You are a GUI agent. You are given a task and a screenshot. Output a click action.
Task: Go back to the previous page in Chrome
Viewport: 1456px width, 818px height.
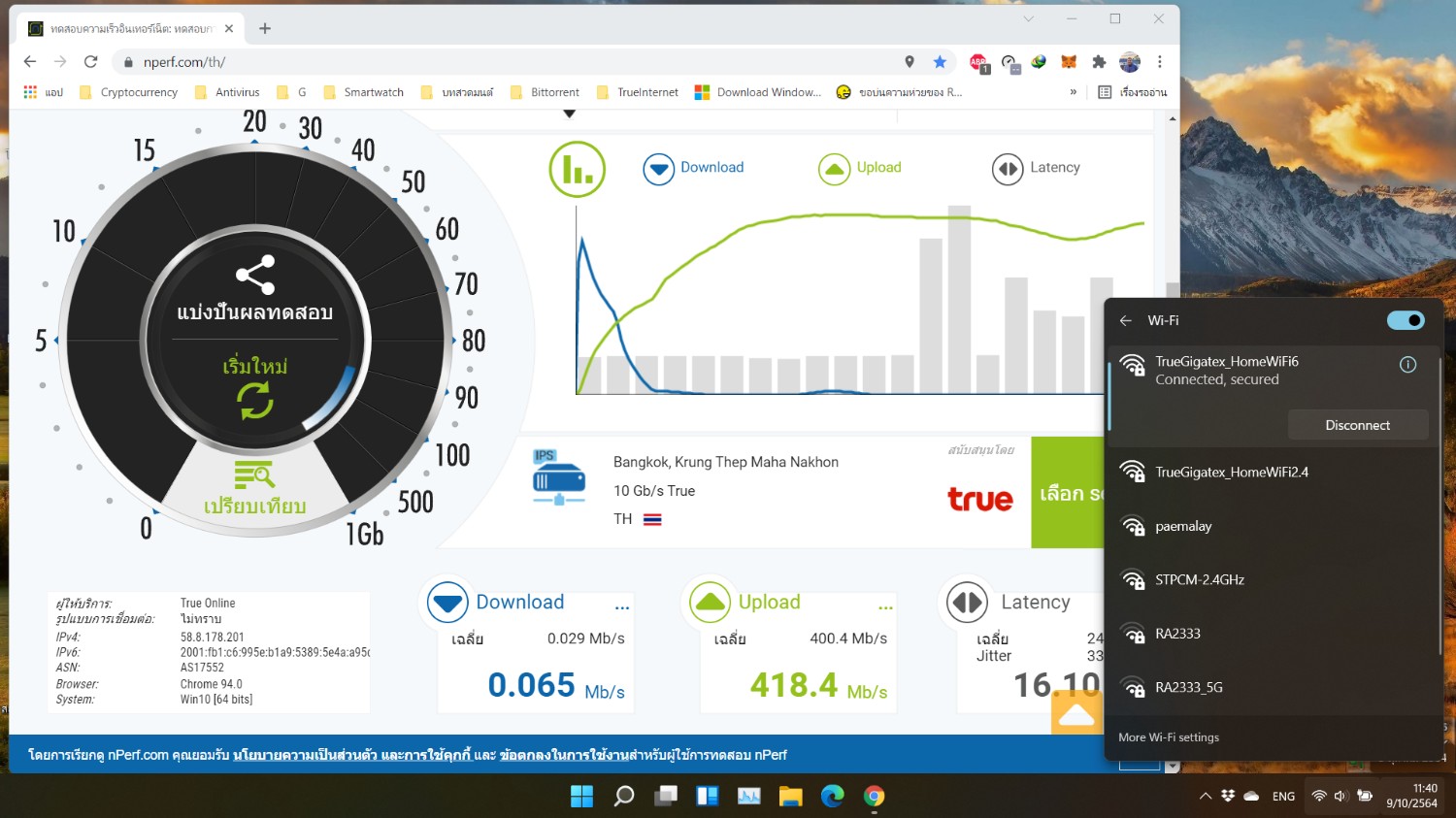pos(30,62)
